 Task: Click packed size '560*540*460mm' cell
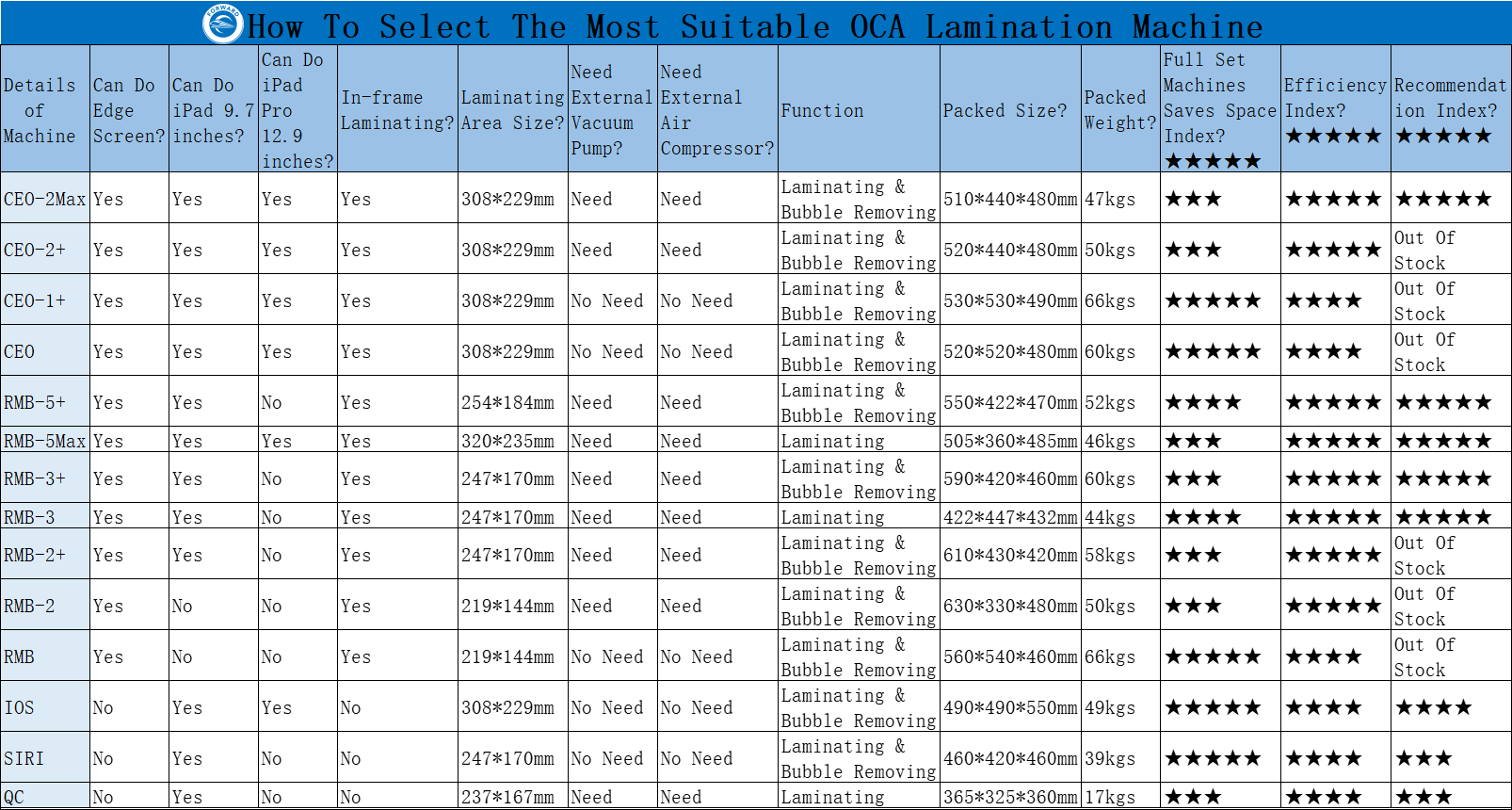[x=1010, y=656]
